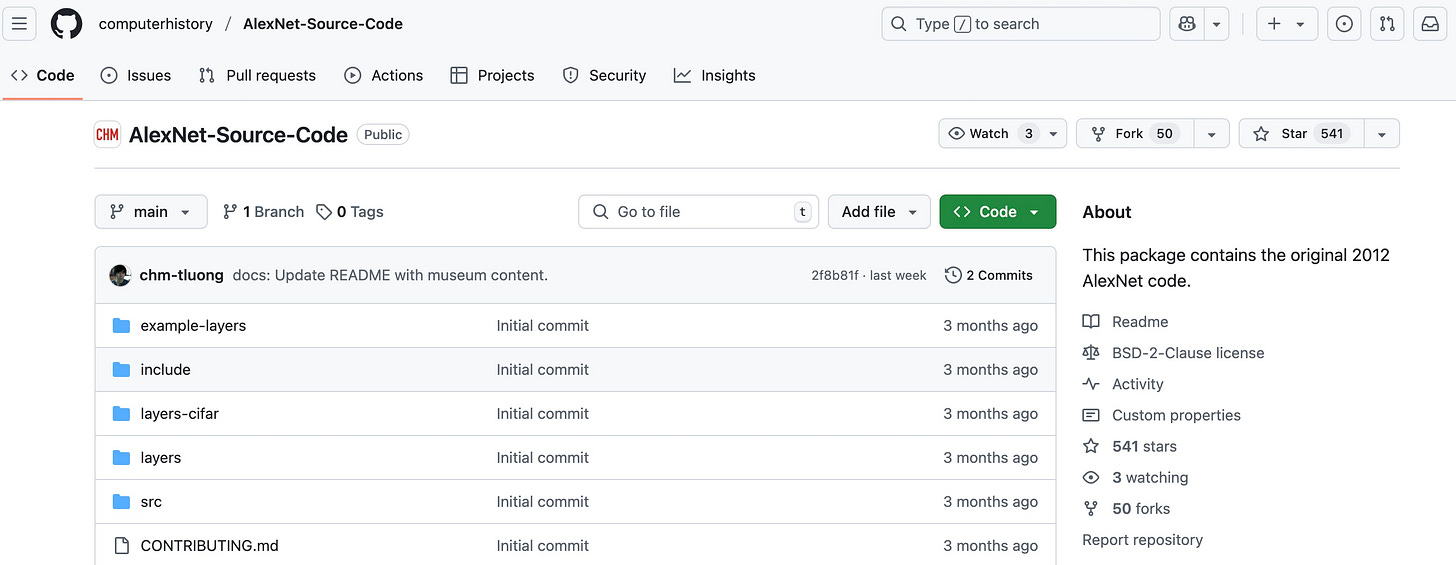This screenshot has width=1456, height=565.
Task: Open latest commit message about README
Action: pyautogui.click(x=390, y=275)
